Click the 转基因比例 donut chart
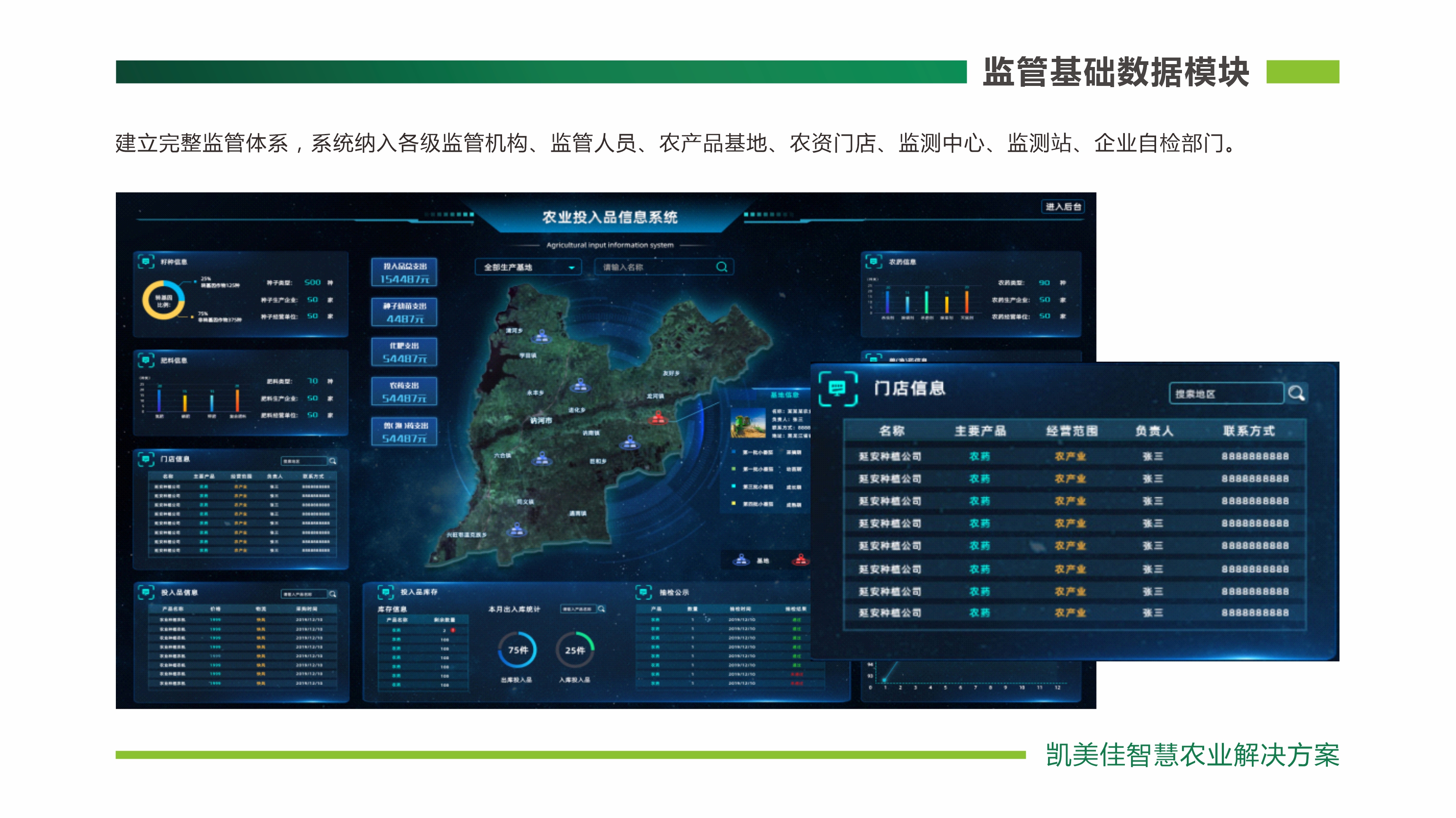Screen dimensions: 1456x818 coord(164,300)
